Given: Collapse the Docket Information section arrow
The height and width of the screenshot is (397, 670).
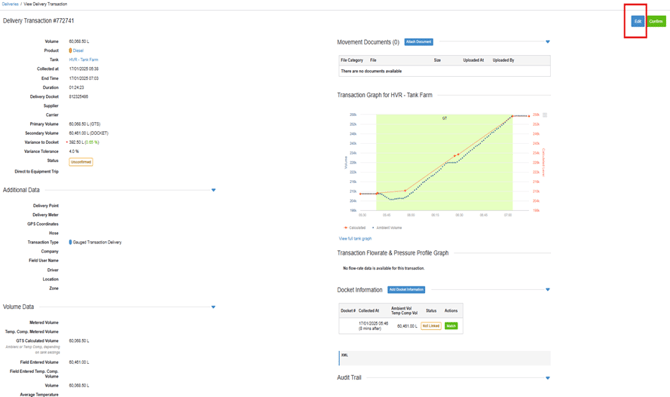Looking at the screenshot, I should click(548, 290).
